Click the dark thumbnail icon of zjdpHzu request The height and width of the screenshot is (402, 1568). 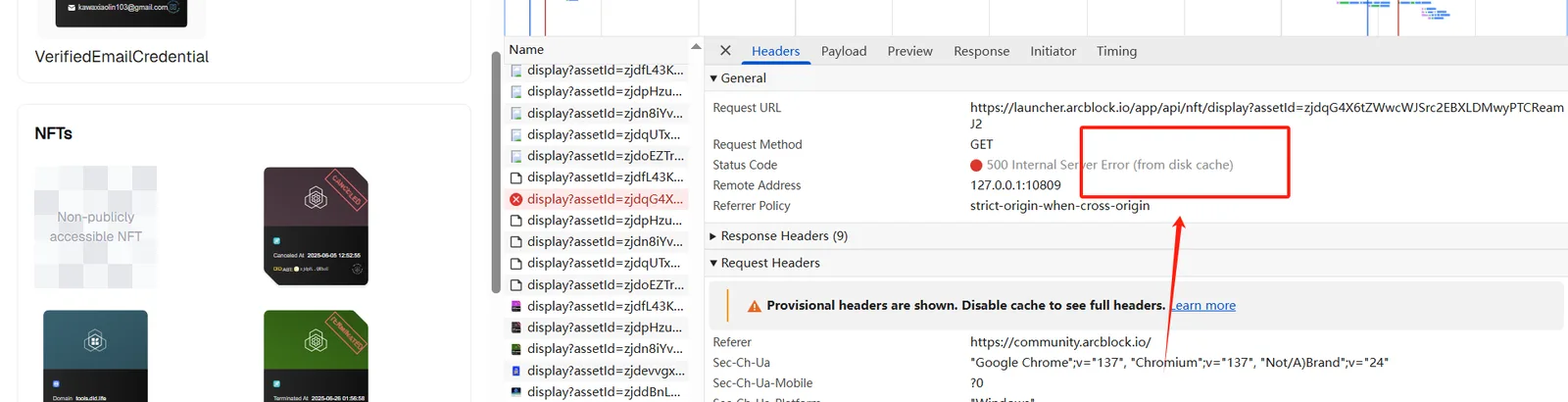(x=516, y=327)
